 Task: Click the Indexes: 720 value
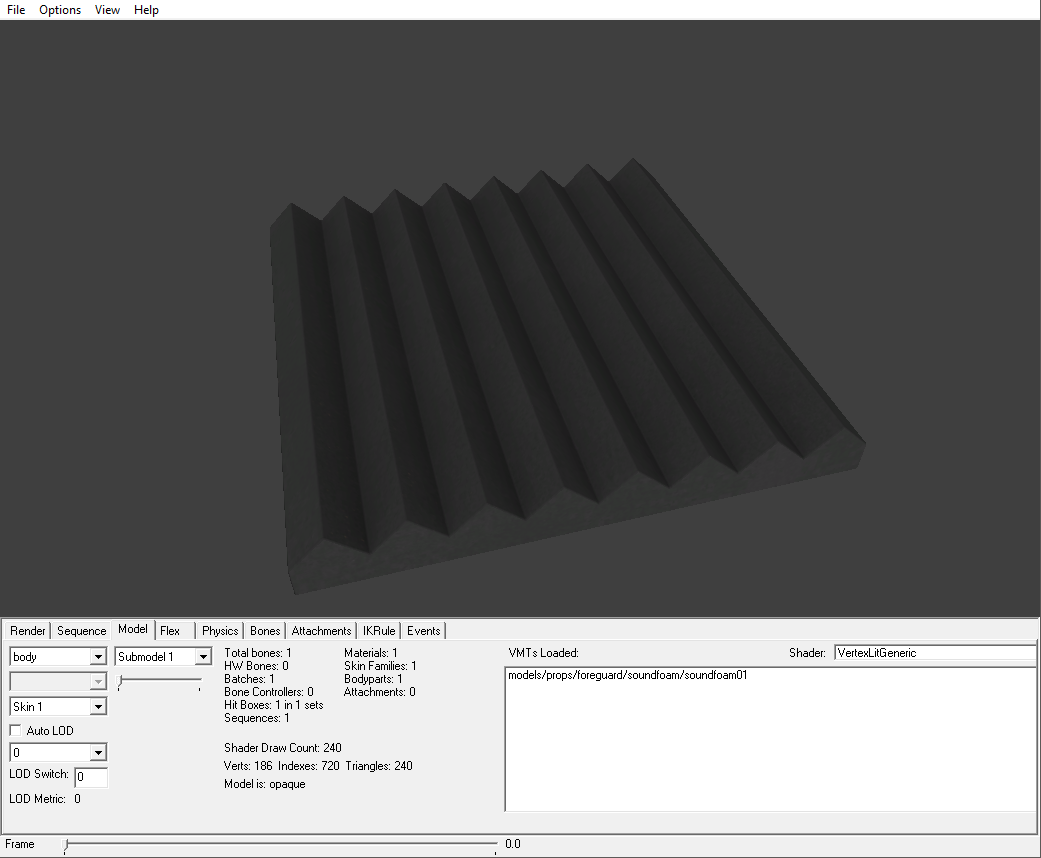(309, 766)
